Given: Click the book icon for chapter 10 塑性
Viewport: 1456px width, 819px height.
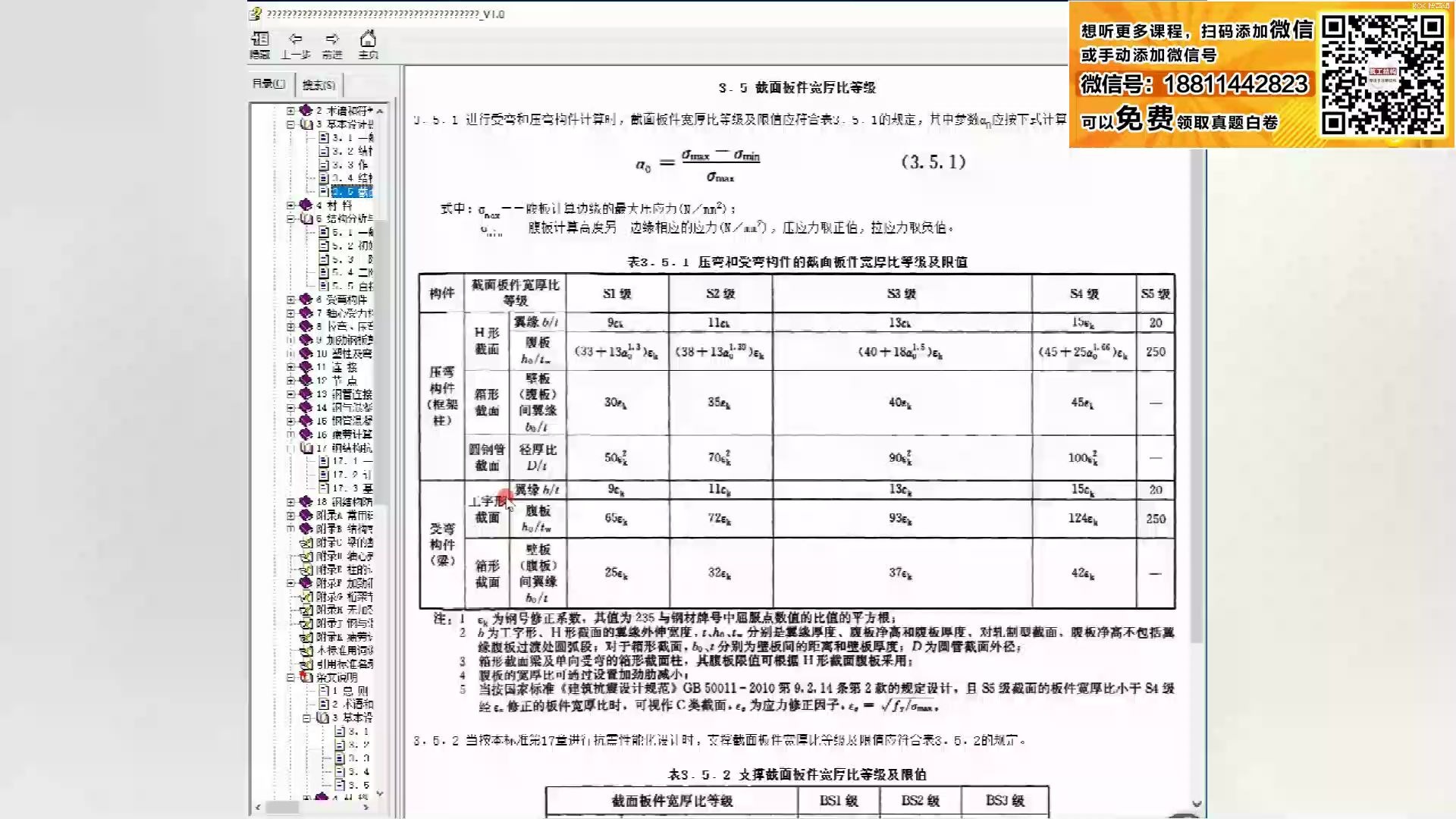Looking at the screenshot, I should tap(306, 353).
